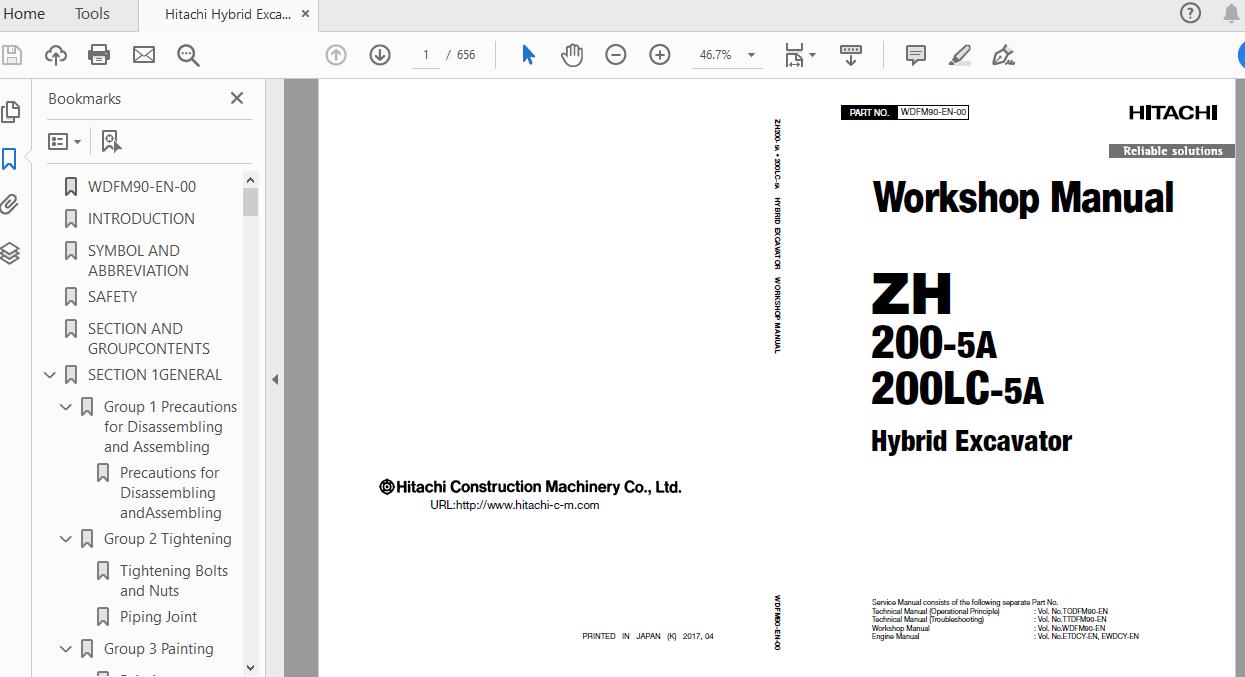The height and width of the screenshot is (677, 1245).
Task: Click the page number input field
Action: point(426,55)
